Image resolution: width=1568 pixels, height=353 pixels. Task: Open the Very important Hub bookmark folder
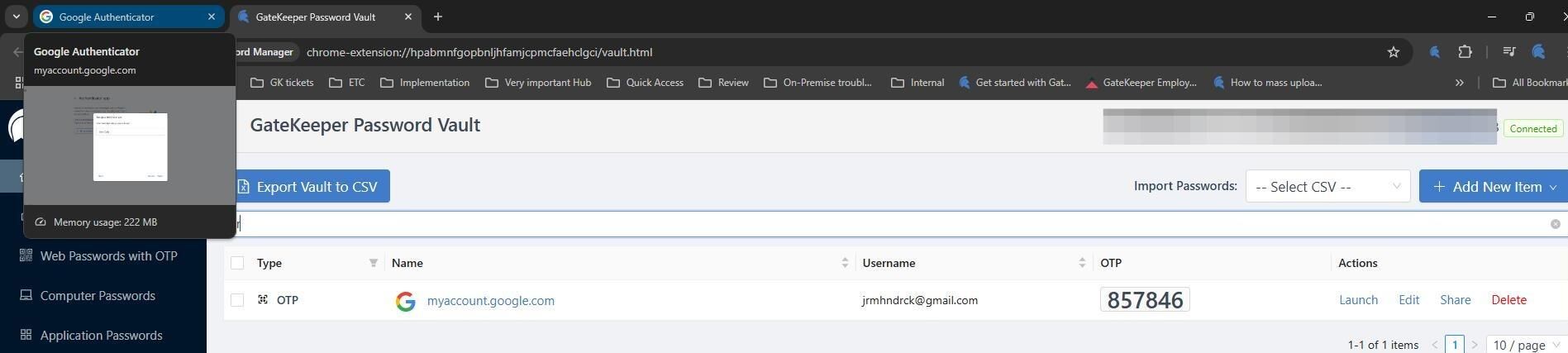click(x=538, y=83)
